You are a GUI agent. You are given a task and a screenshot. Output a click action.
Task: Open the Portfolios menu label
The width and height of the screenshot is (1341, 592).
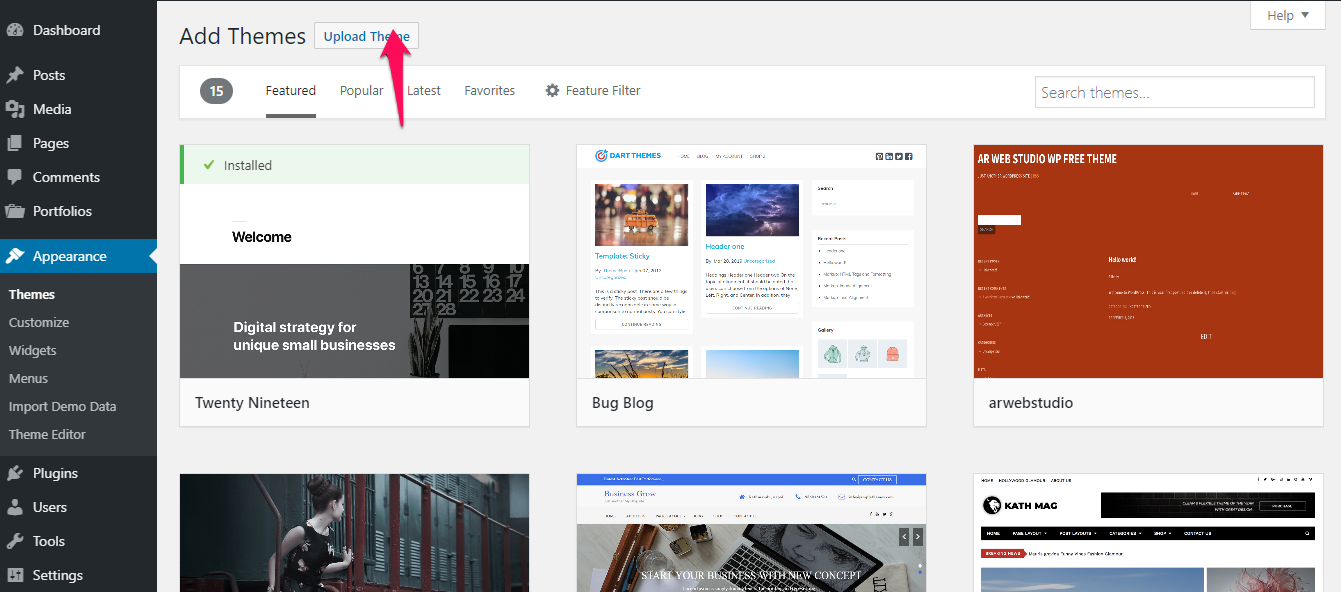click(x=62, y=211)
